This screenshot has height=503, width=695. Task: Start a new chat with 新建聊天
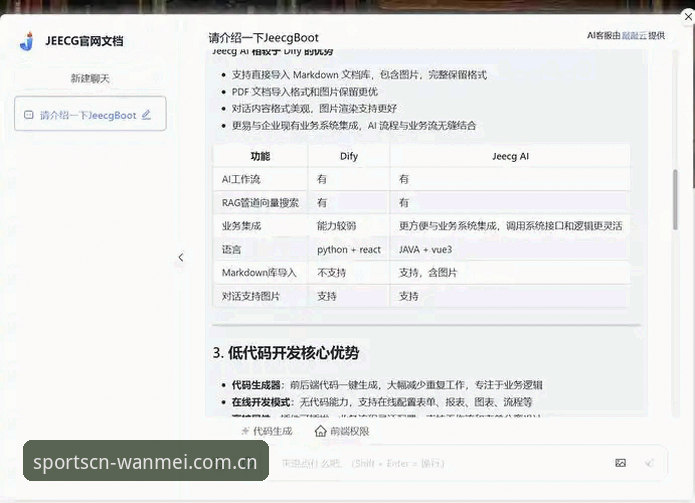[90, 78]
